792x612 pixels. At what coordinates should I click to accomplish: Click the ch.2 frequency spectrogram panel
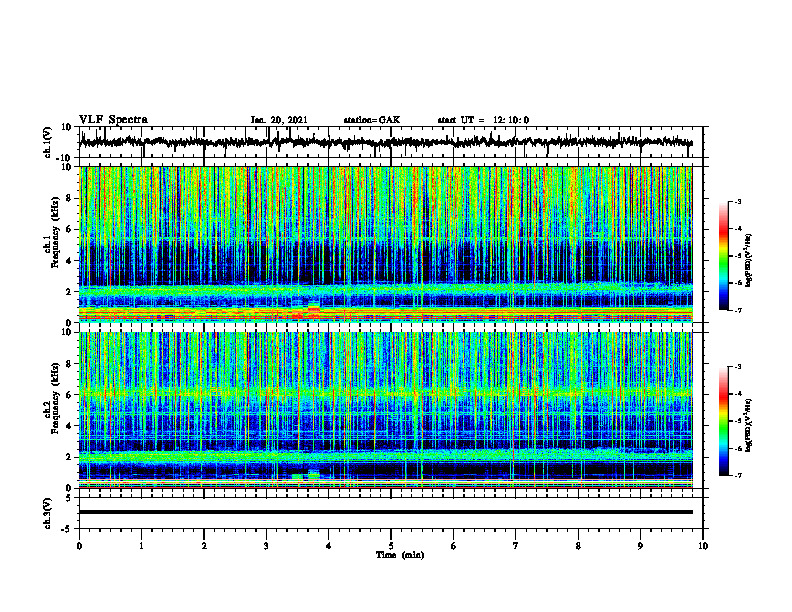385,410
